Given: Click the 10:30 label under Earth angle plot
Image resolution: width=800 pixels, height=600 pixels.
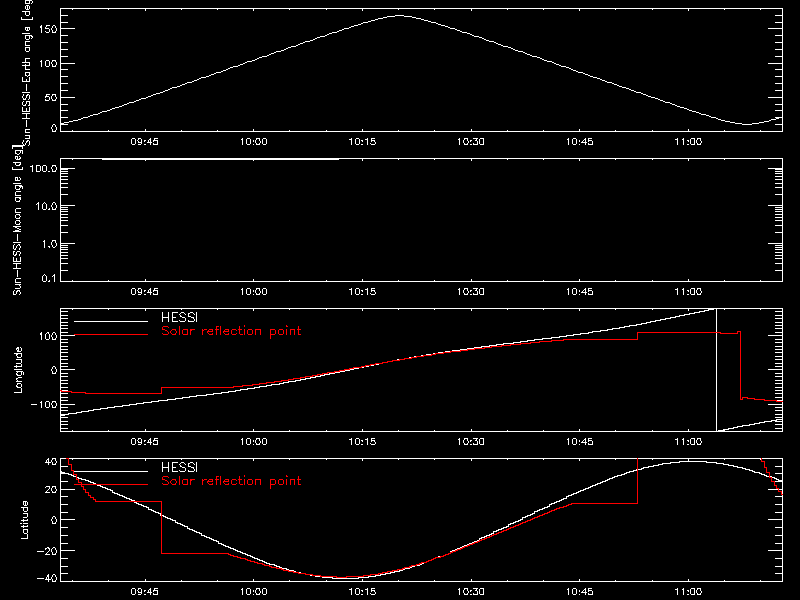Looking at the screenshot, I should 471,142.
